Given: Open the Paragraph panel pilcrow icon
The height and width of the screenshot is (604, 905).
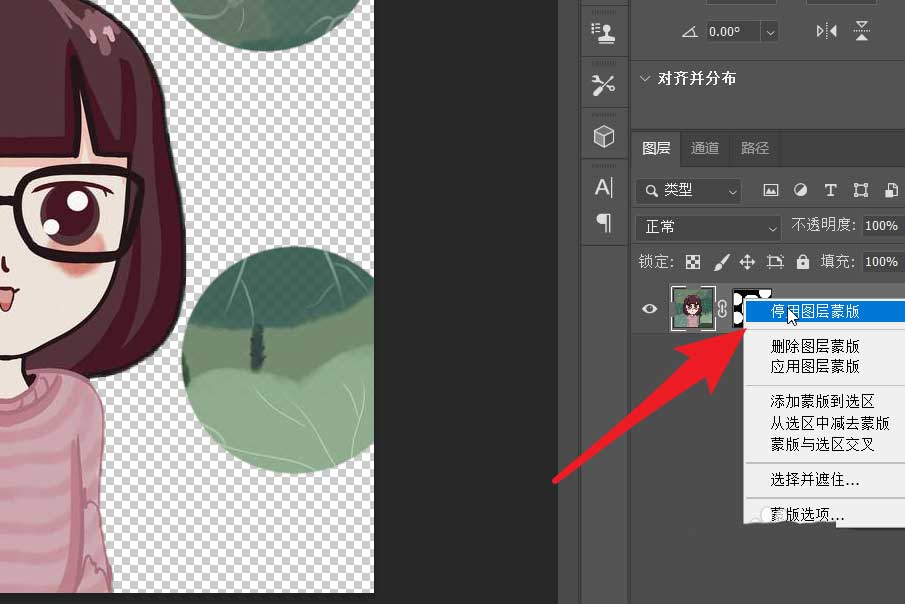Looking at the screenshot, I should [x=604, y=222].
